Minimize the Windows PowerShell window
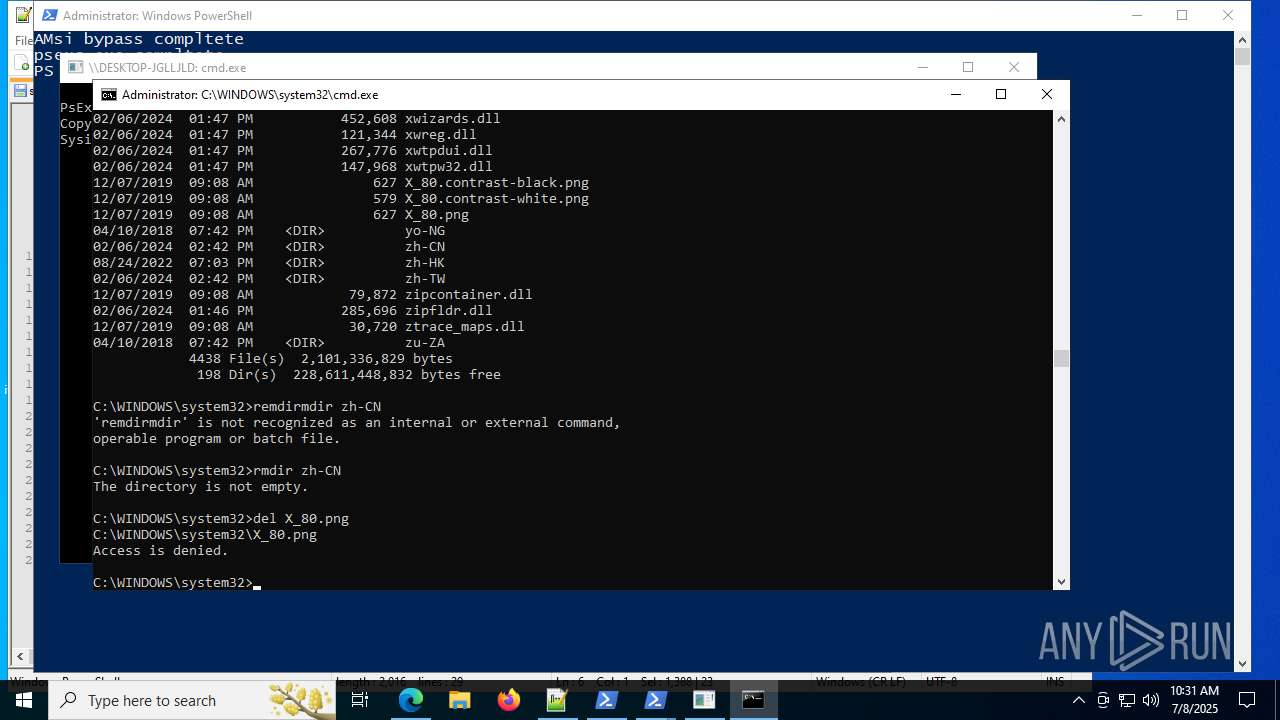This screenshot has width=1280, height=720. 1137,15
